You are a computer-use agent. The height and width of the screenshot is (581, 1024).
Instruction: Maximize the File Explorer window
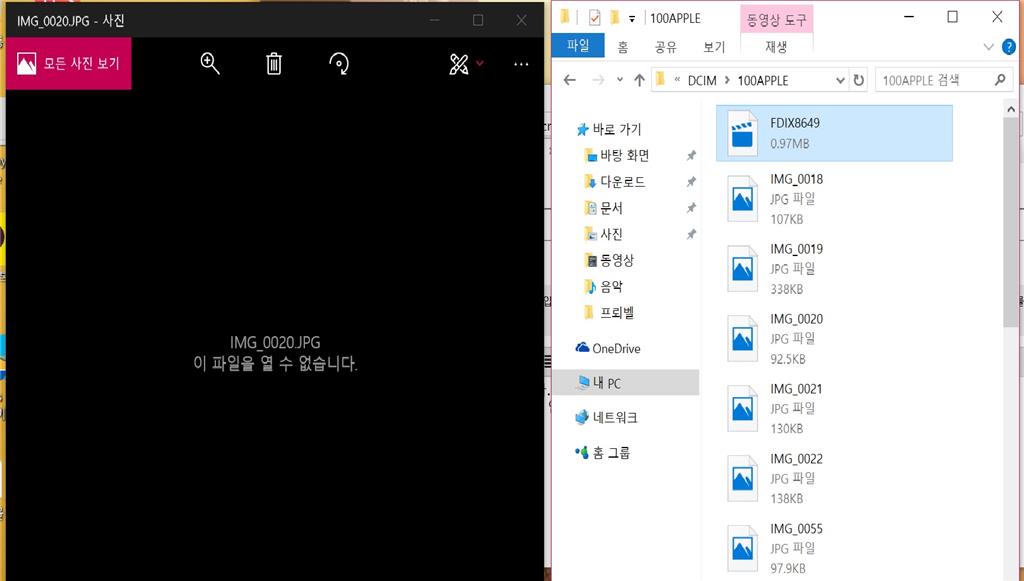pyautogui.click(x=952, y=17)
